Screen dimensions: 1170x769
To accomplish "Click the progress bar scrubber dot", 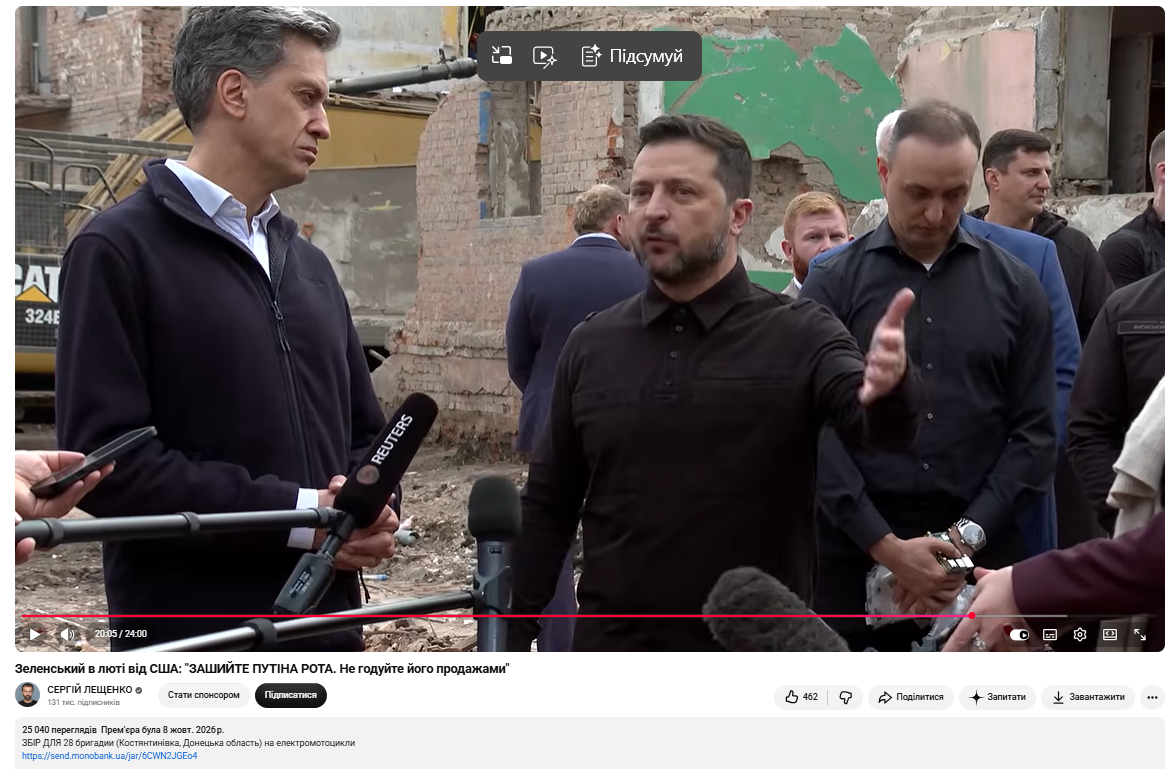I will (972, 616).
